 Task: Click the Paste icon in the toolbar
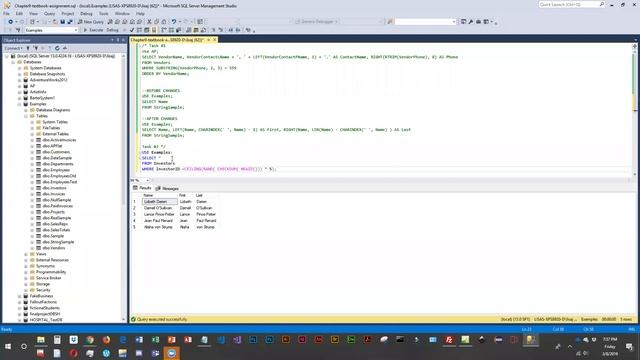[164, 22]
